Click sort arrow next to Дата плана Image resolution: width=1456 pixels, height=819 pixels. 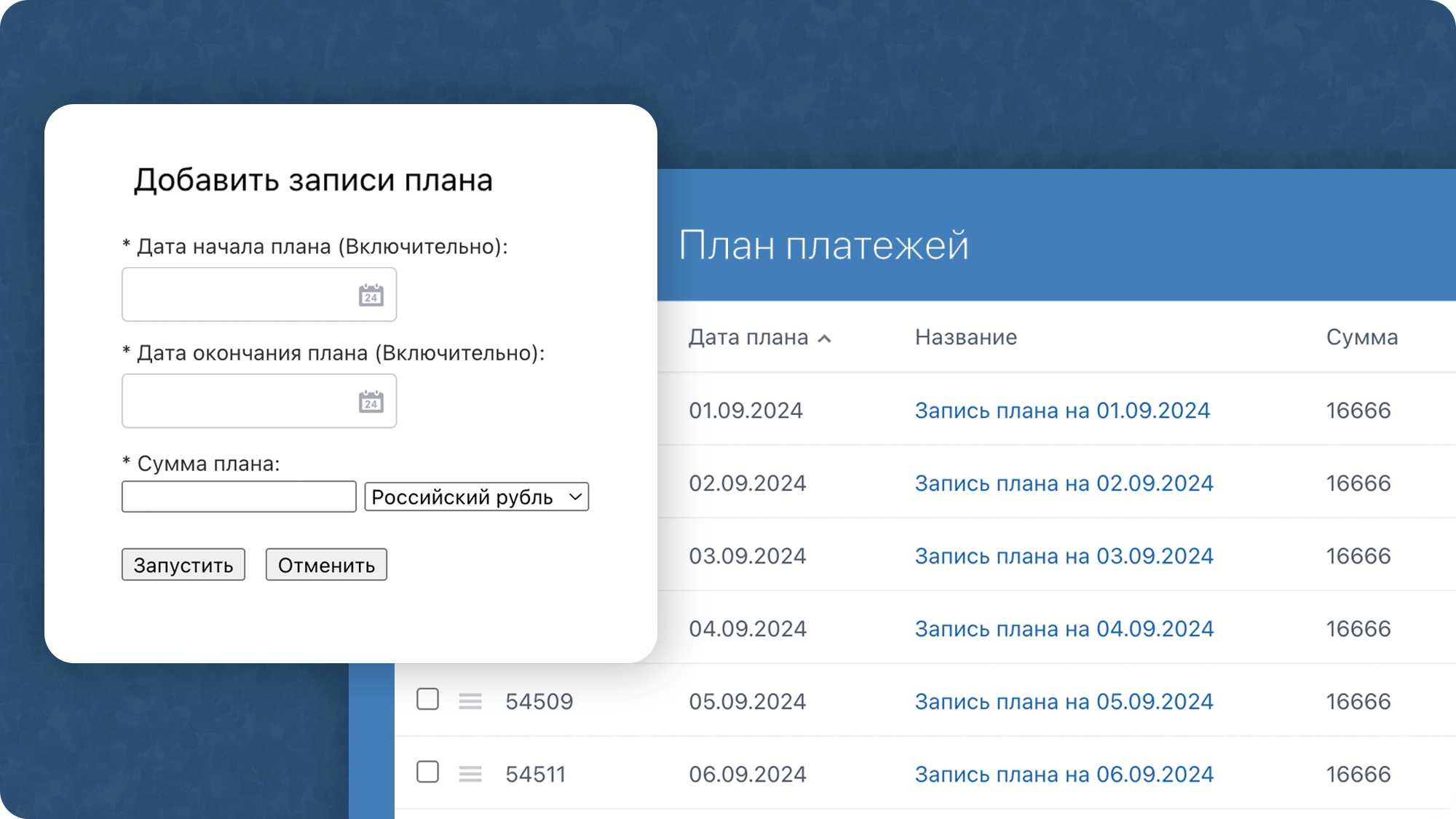click(825, 339)
